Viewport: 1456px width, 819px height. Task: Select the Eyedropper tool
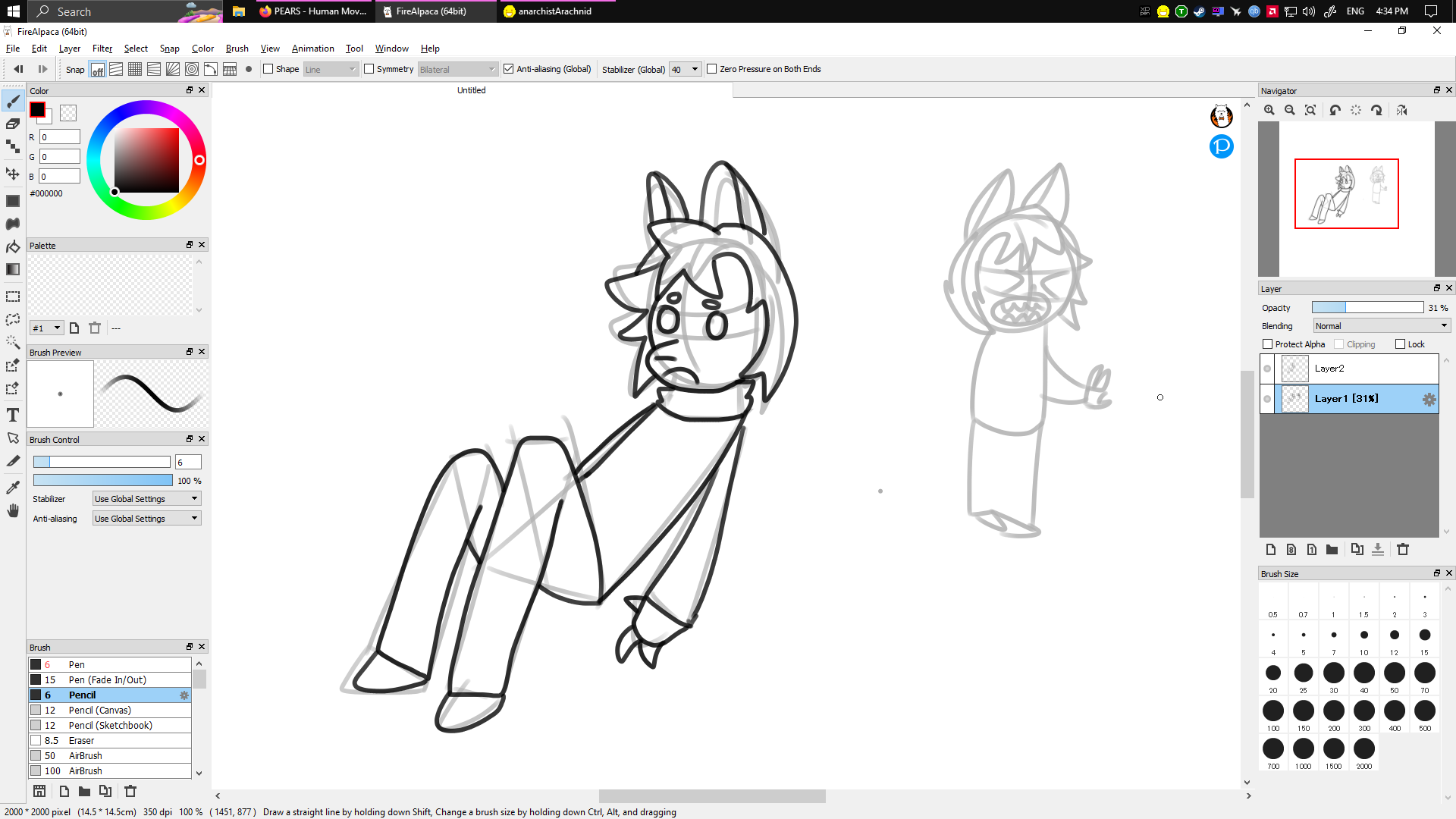click(x=13, y=487)
